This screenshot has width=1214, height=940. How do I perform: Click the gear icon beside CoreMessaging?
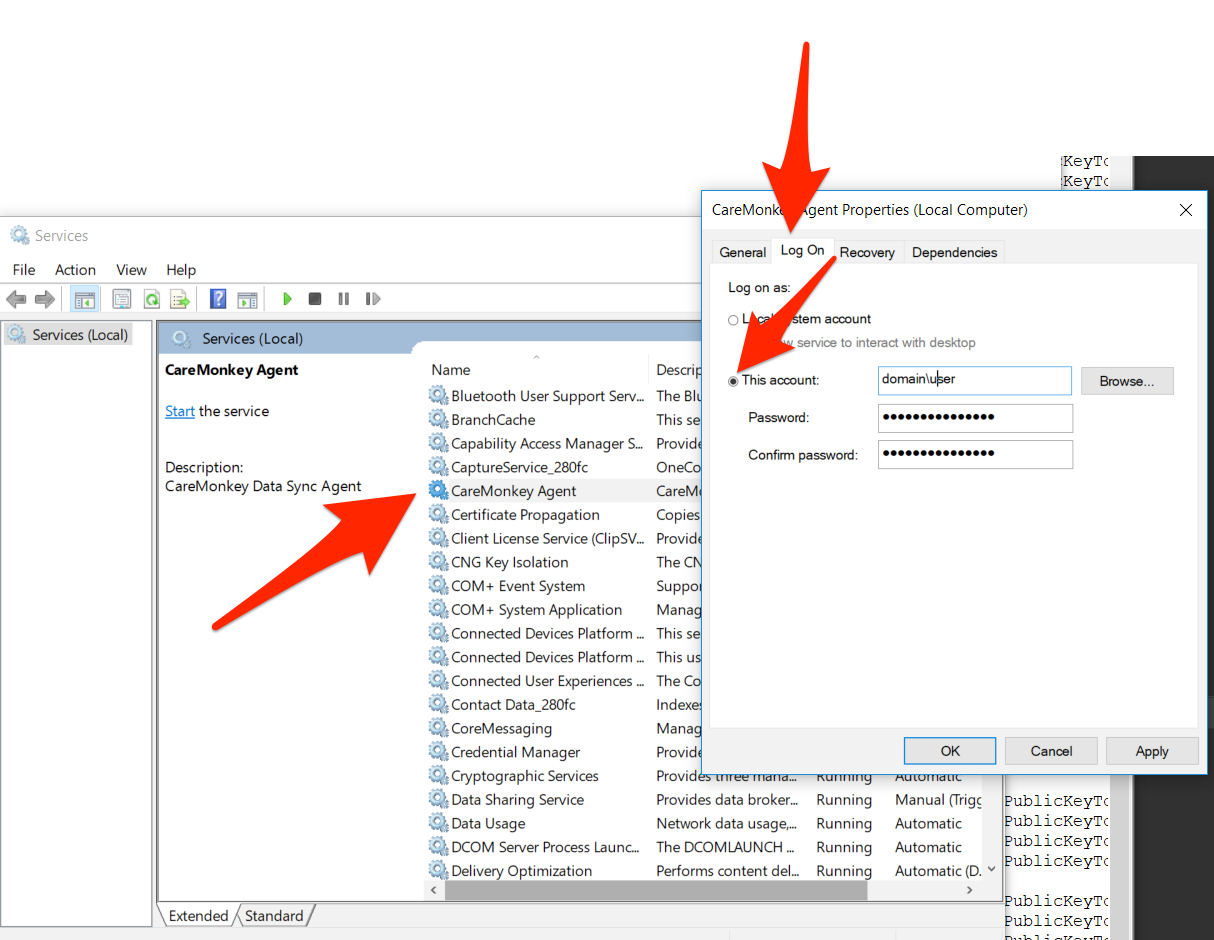pyautogui.click(x=438, y=728)
